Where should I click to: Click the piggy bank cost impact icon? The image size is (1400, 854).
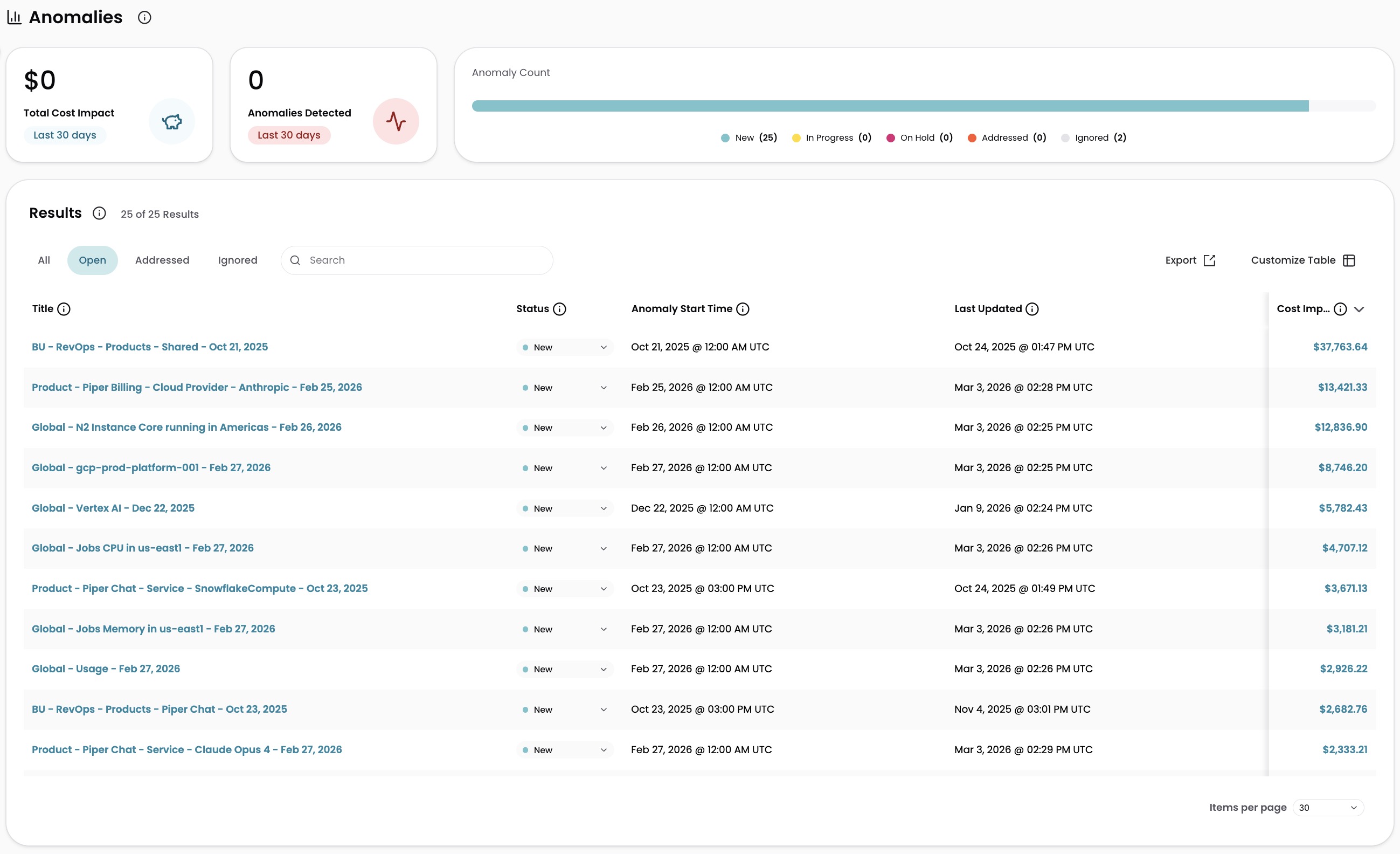(x=171, y=122)
